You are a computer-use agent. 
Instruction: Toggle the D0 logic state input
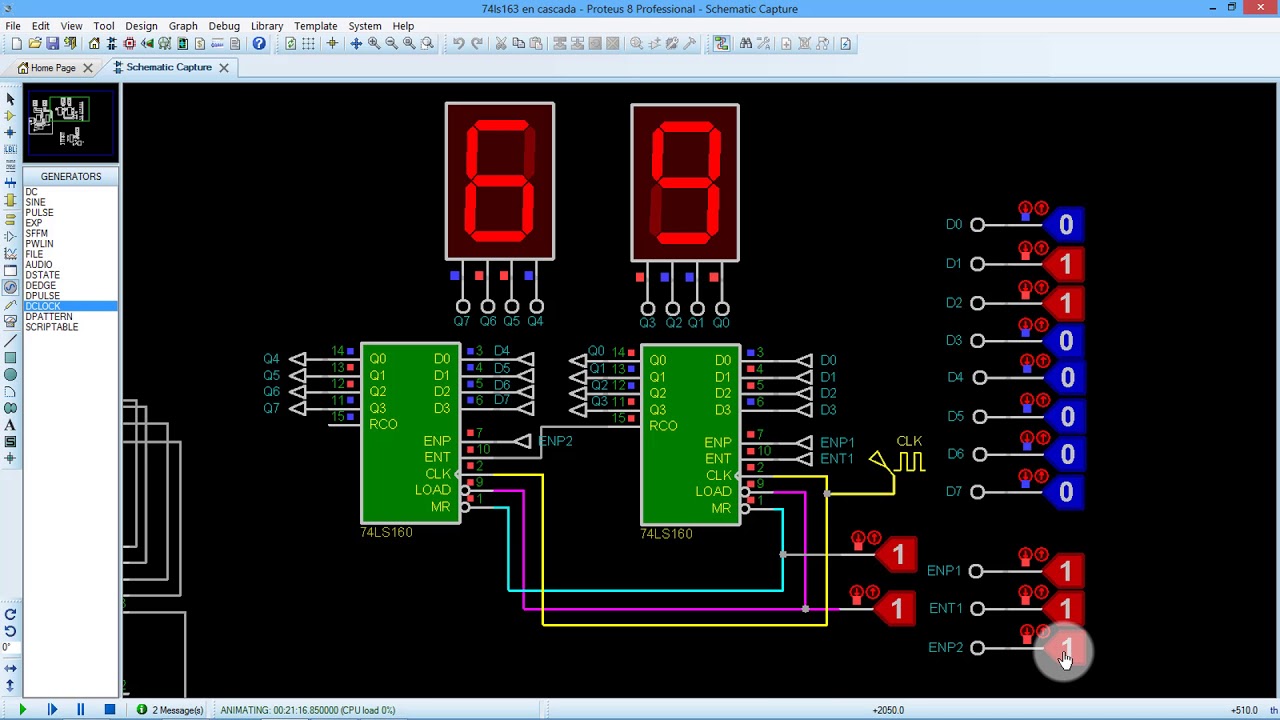[x=1066, y=225]
